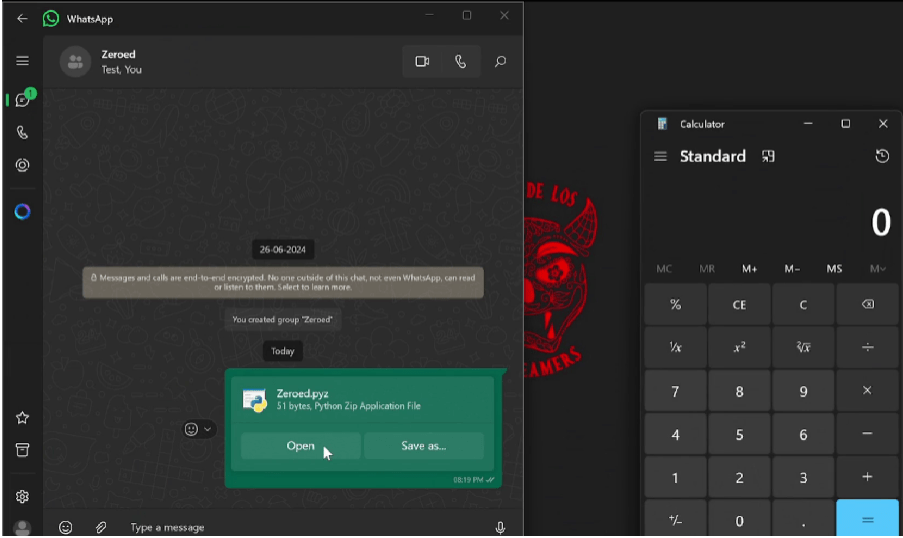Click the 26-06-2024 date label

coord(282,249)
